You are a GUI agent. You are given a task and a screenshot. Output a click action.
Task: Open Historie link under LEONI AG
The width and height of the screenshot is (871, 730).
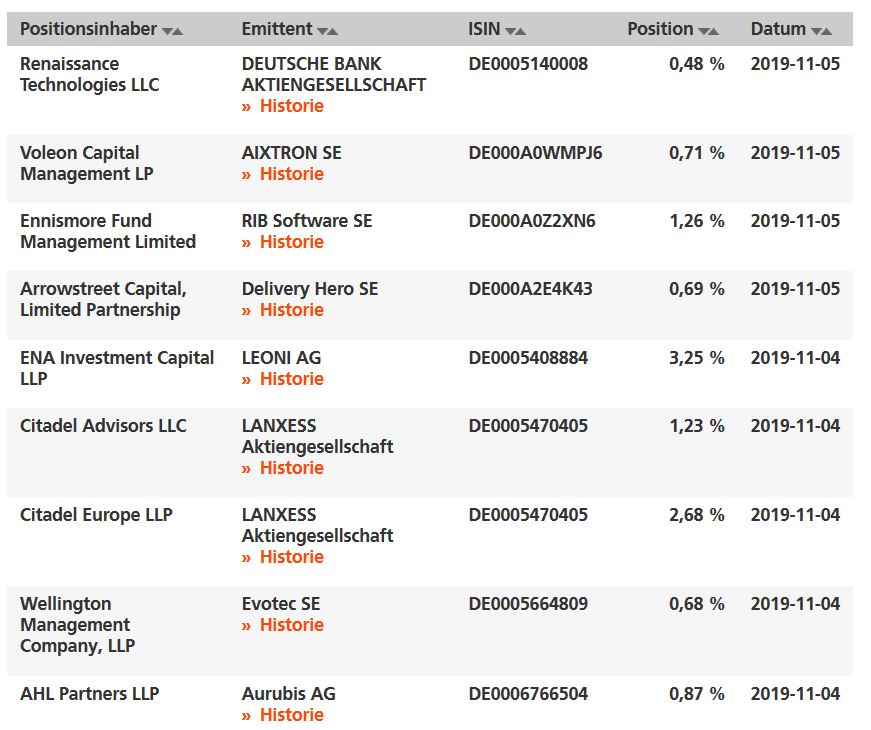pos(291,379)
